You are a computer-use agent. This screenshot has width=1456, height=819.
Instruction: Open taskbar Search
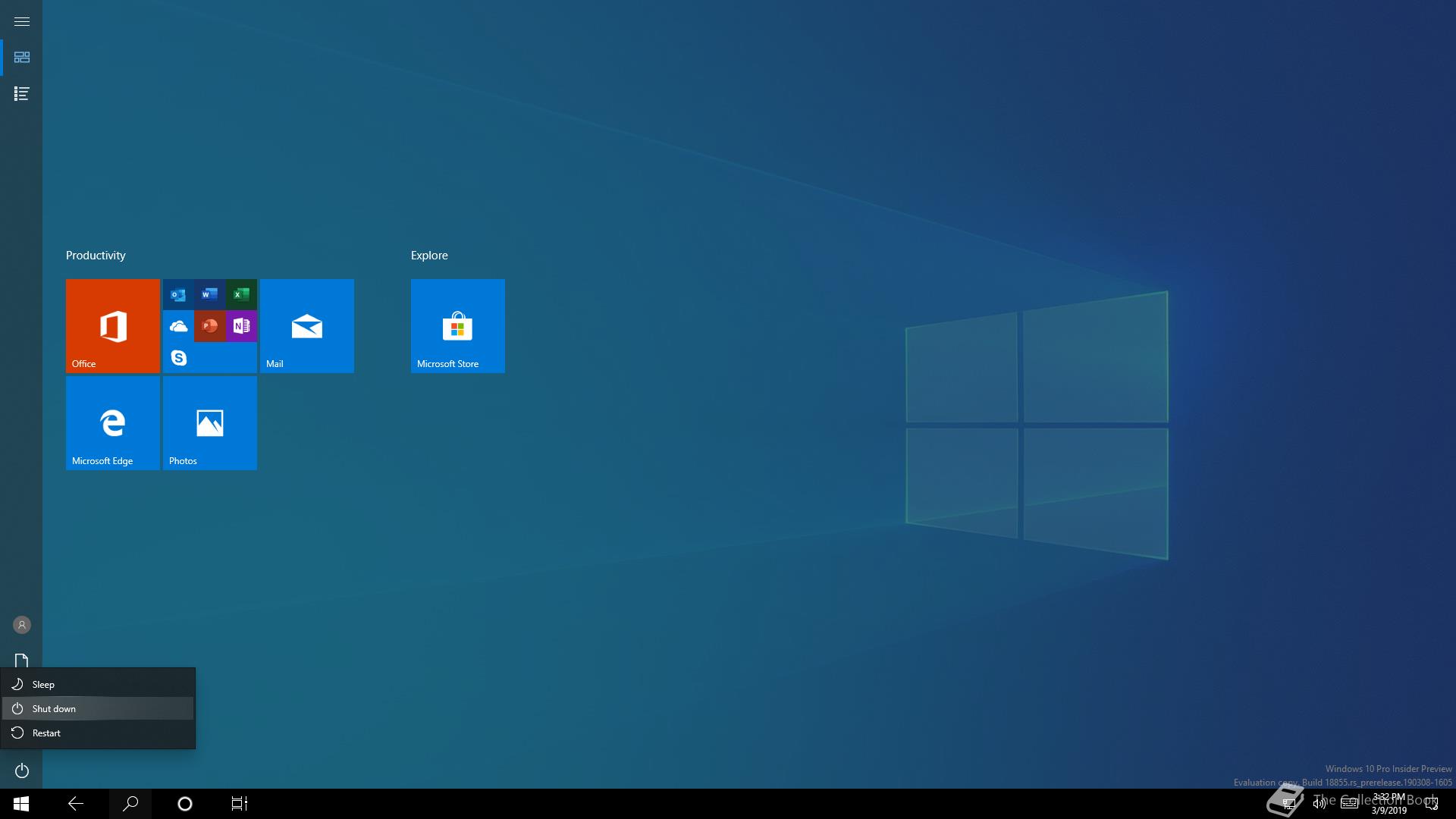(130, 804)
